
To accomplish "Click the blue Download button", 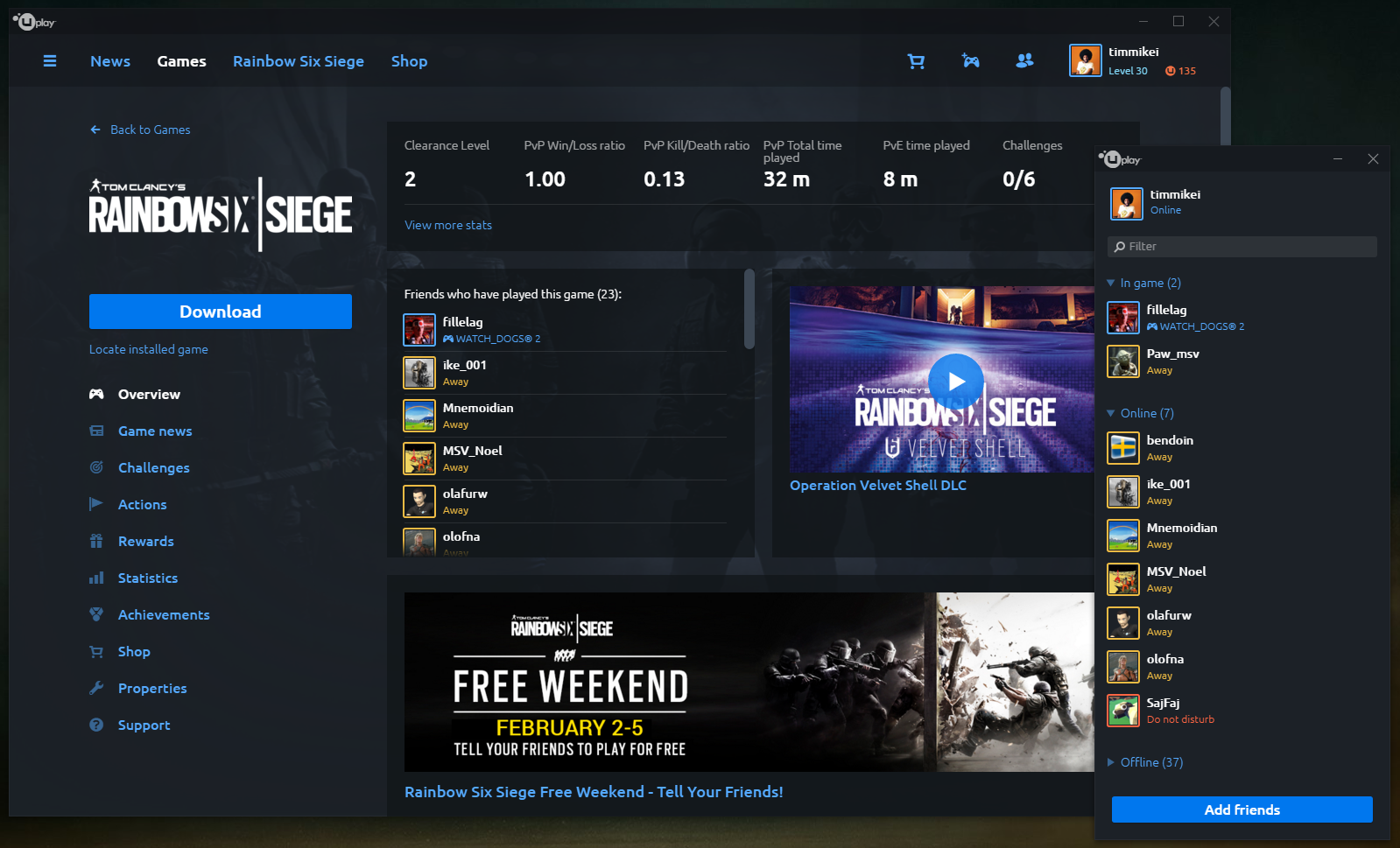I will pyautogui.click(x=221, y=312).
